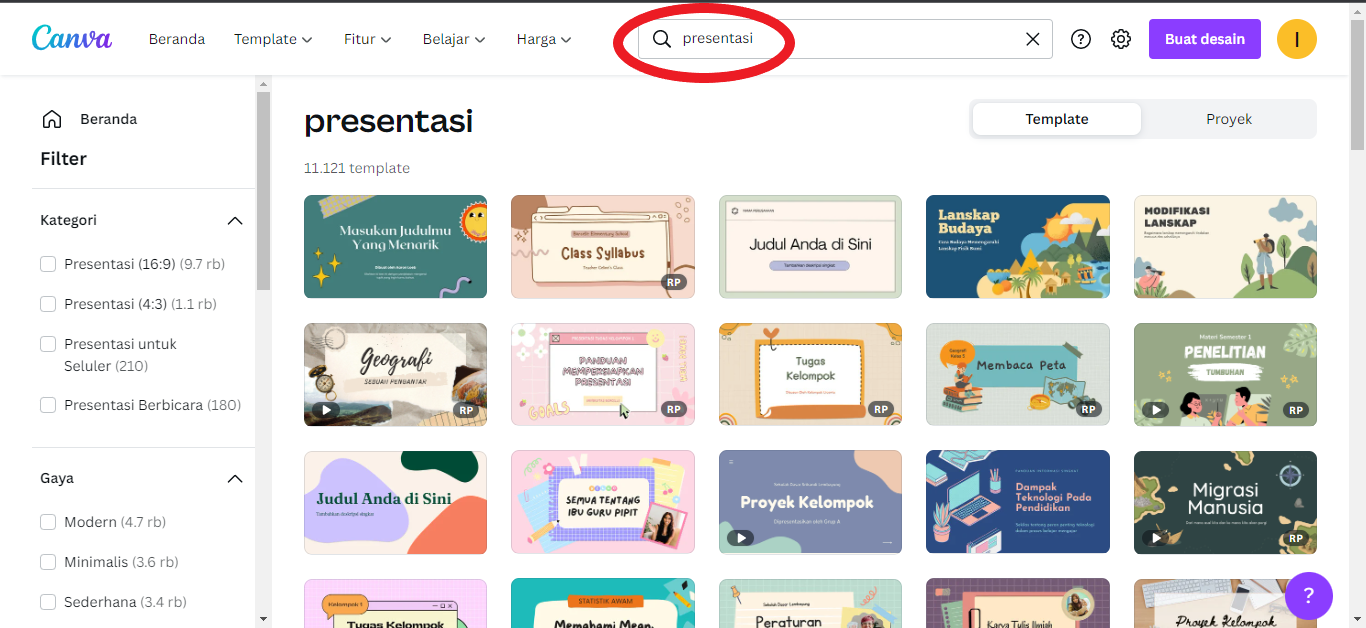Open the help question mark icon
Image resolution: width=1366 pixels, height=628 pixels.
[1081, 39]
